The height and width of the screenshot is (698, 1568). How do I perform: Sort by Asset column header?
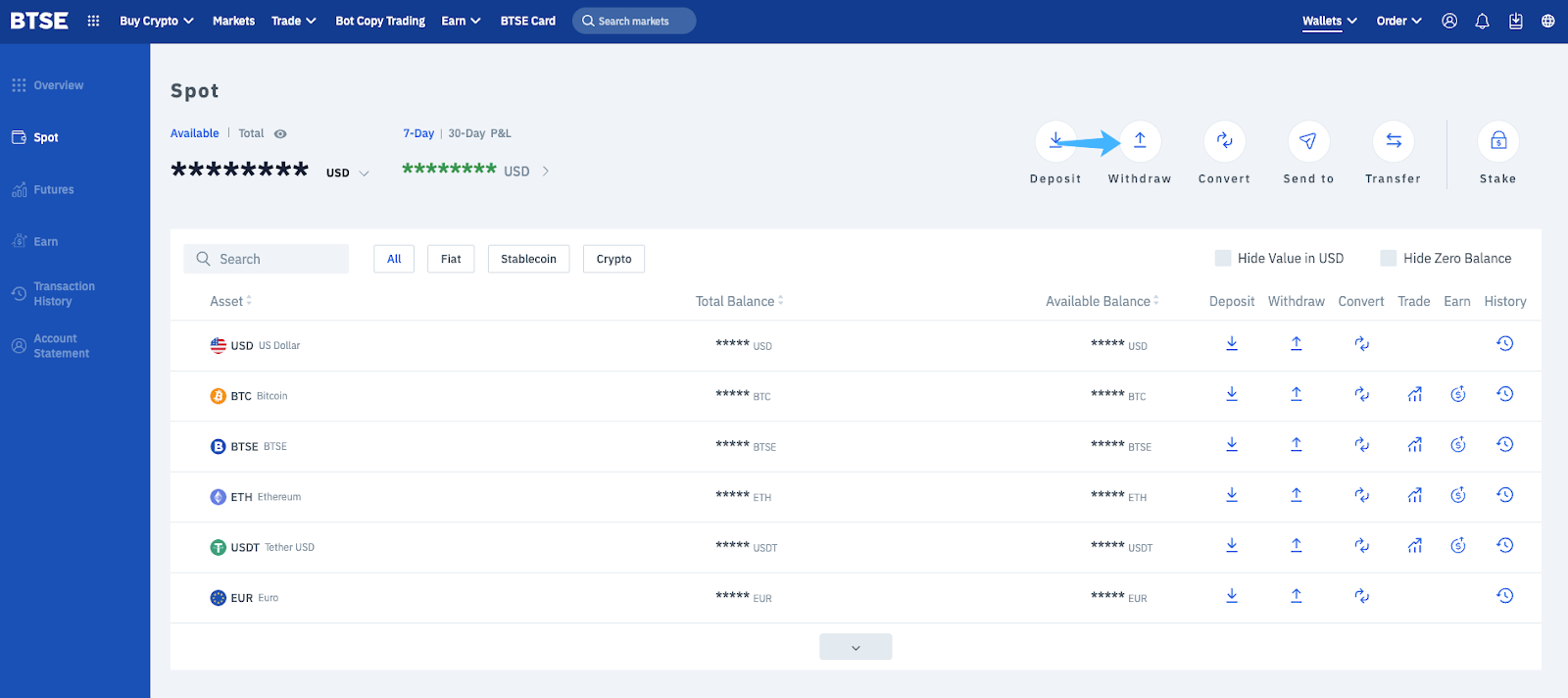(x=230, y=301)
